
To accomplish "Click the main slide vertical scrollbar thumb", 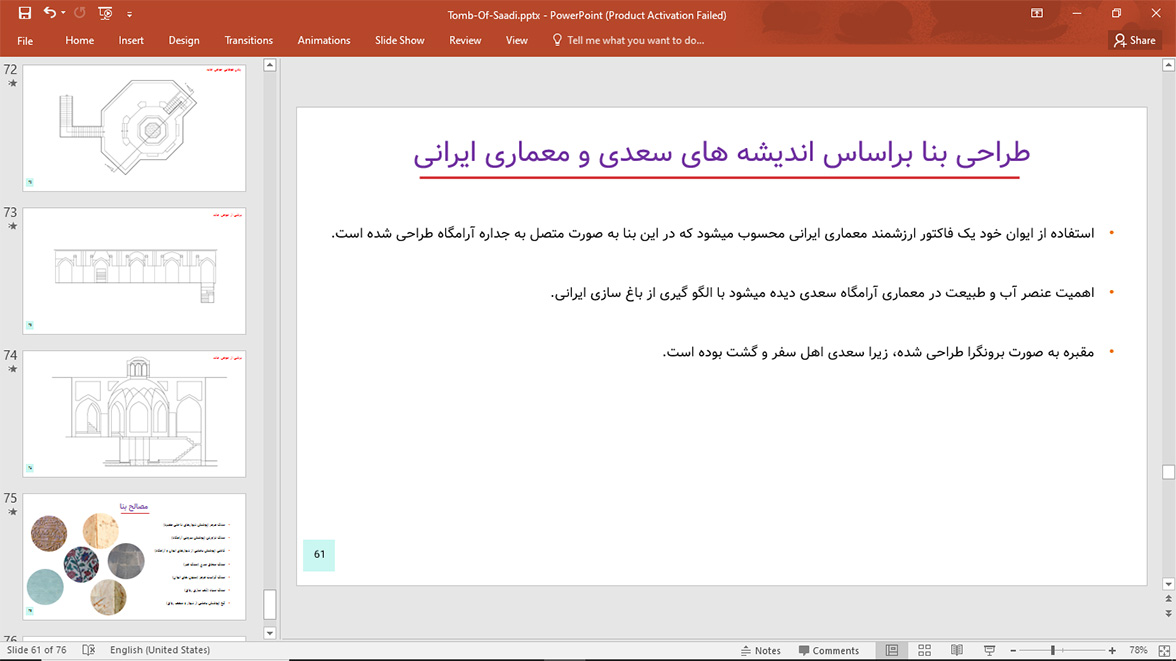I will tap(1168, 472).
